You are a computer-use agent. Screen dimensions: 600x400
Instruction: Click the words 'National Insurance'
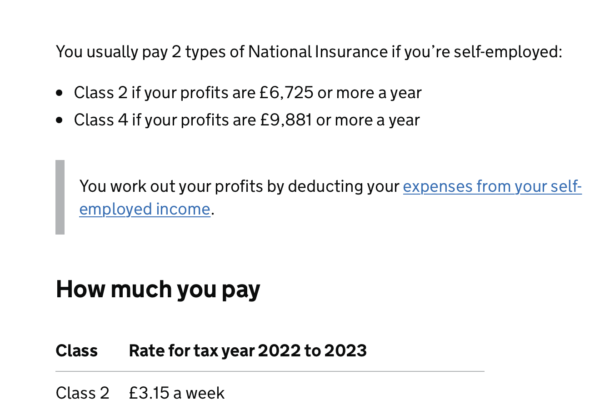pos(318,52)
